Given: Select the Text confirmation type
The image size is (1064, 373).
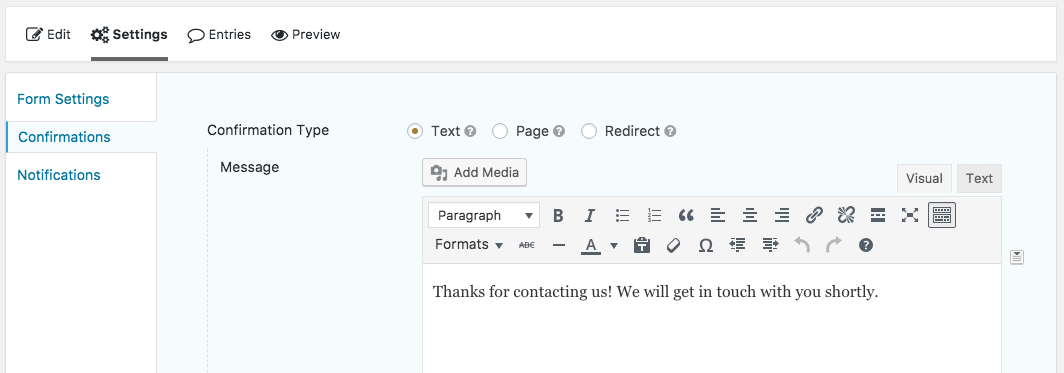Looking at the screenshot, I should coord(415,131).
